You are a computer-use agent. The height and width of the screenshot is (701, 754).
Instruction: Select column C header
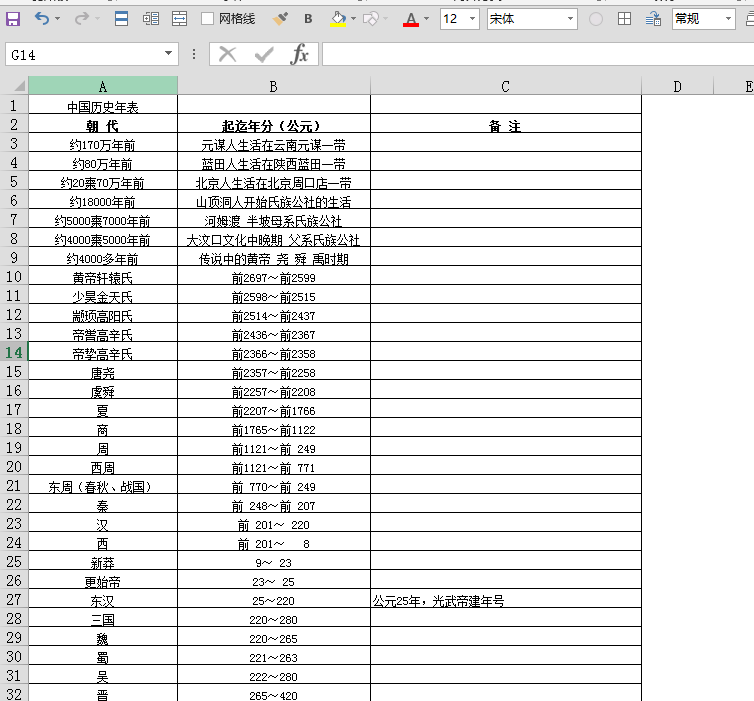(505, 86)
